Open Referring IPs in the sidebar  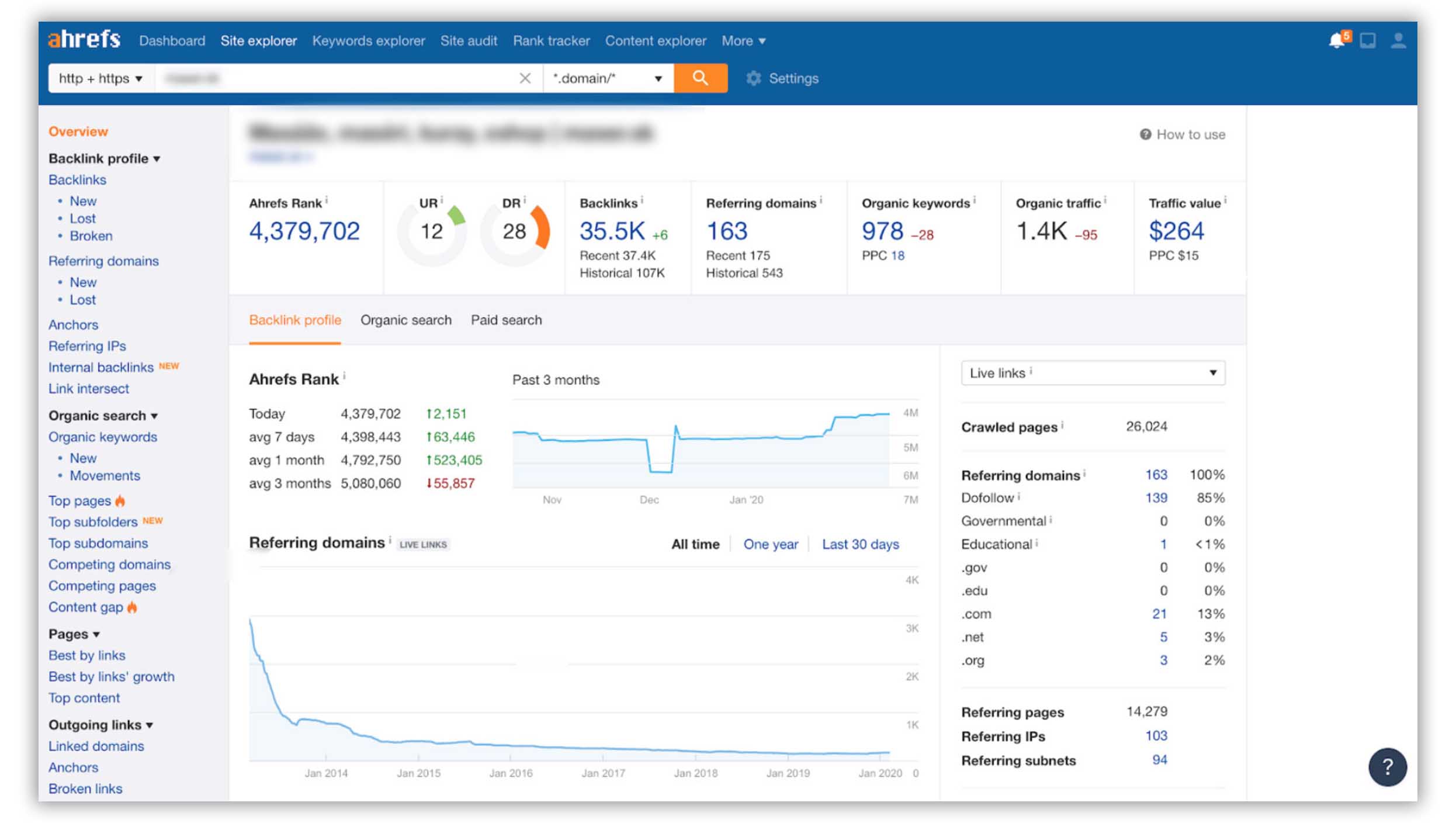click(87, 346)
